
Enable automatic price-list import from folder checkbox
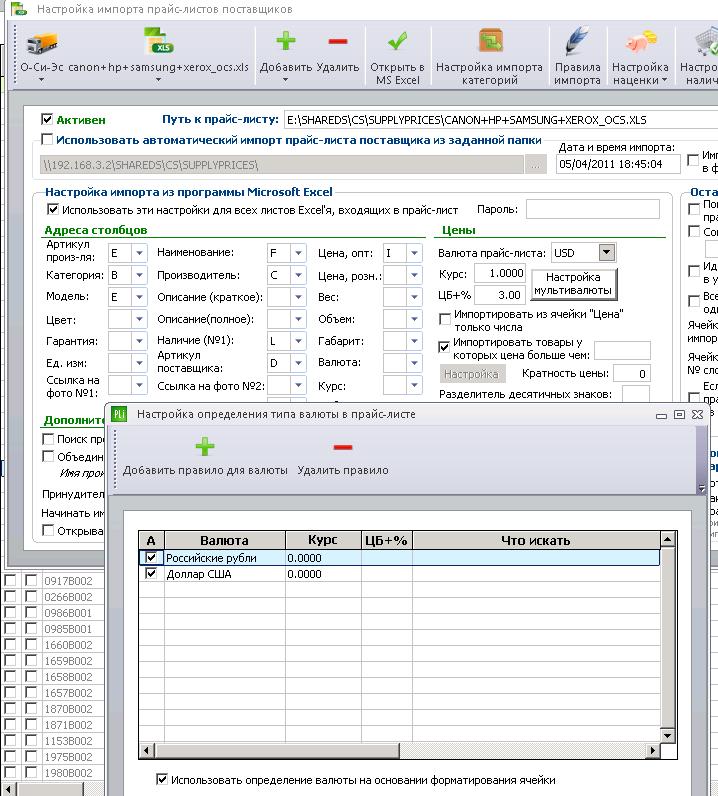(x=47, y=139)
